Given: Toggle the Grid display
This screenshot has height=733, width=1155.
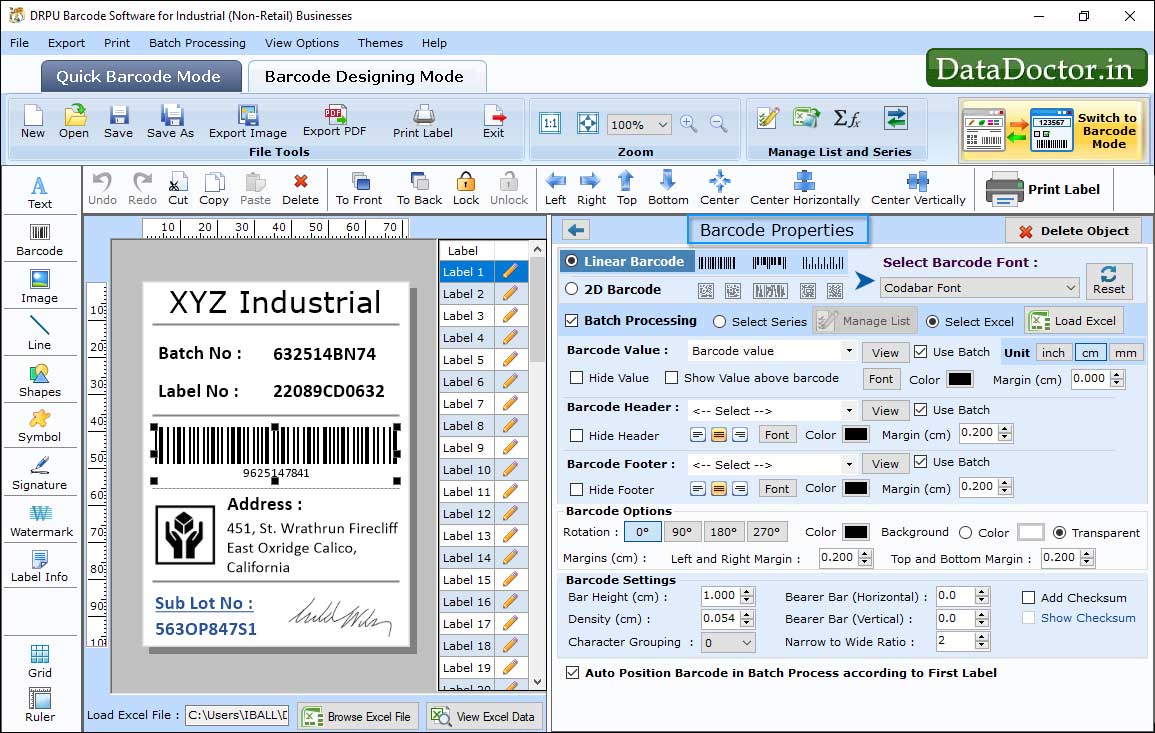Looking at the screenshot, I should (x=40, y=661).
